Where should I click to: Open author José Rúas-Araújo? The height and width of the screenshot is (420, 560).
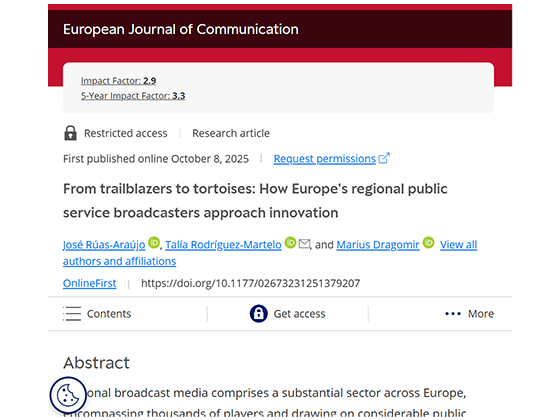click(104, 245)
